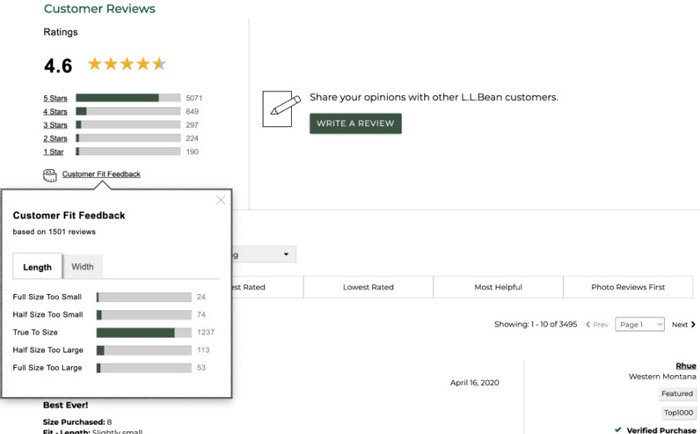This screenshot has width=700, height=434.
Task: Click the Featured badge
Action: [677, 393]
